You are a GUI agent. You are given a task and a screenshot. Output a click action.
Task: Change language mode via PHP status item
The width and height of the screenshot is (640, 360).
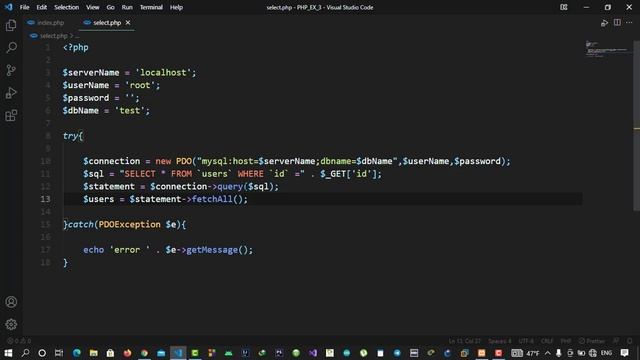(566, 341)
